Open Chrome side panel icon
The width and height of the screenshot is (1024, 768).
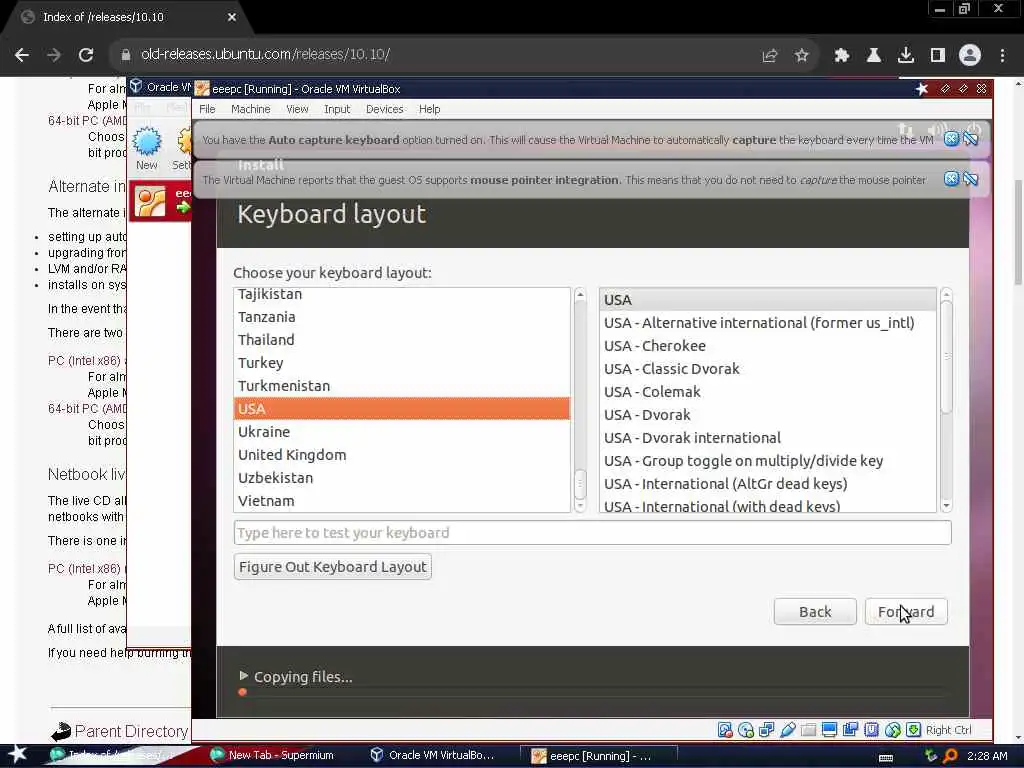click(938, 55)
